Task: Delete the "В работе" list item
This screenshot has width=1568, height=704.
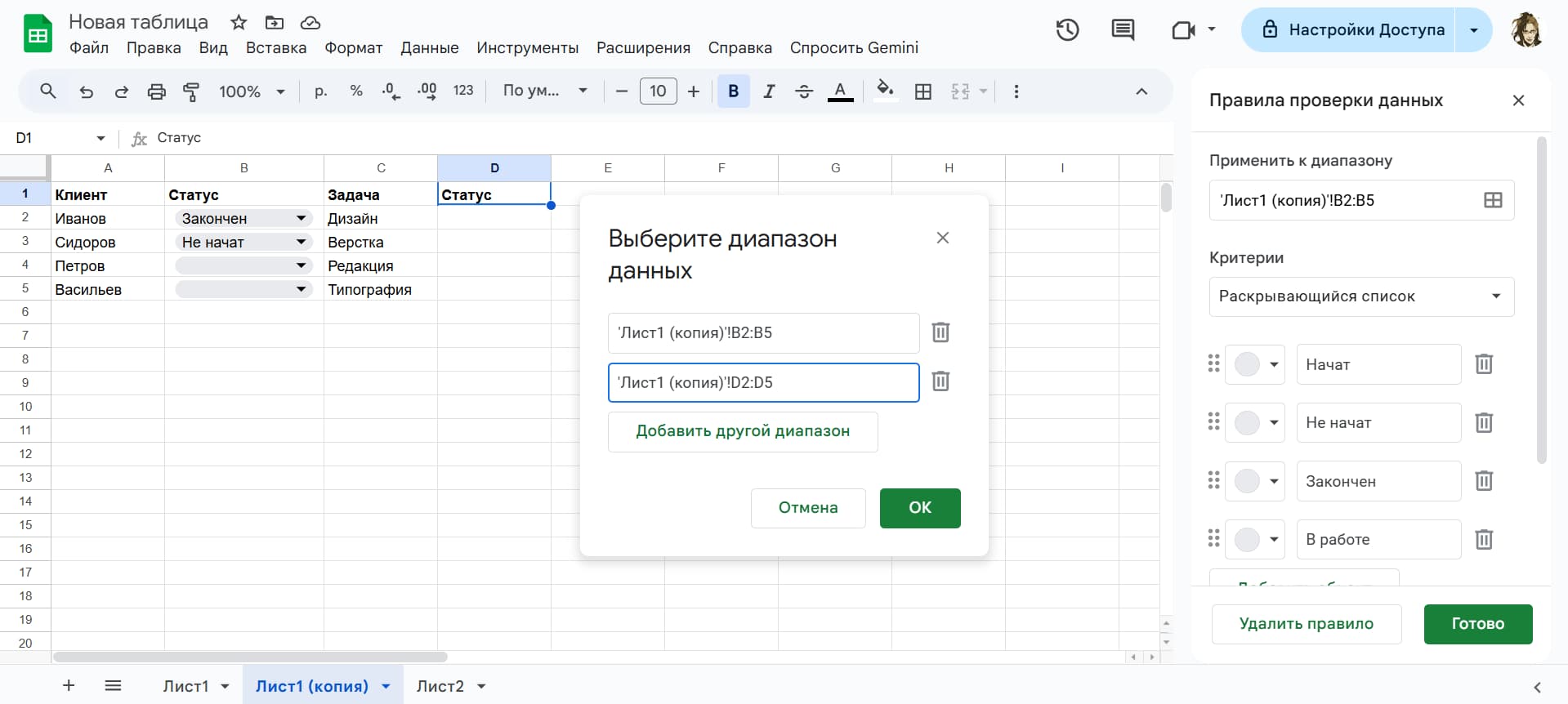Action: click(x=1483, y=539)
